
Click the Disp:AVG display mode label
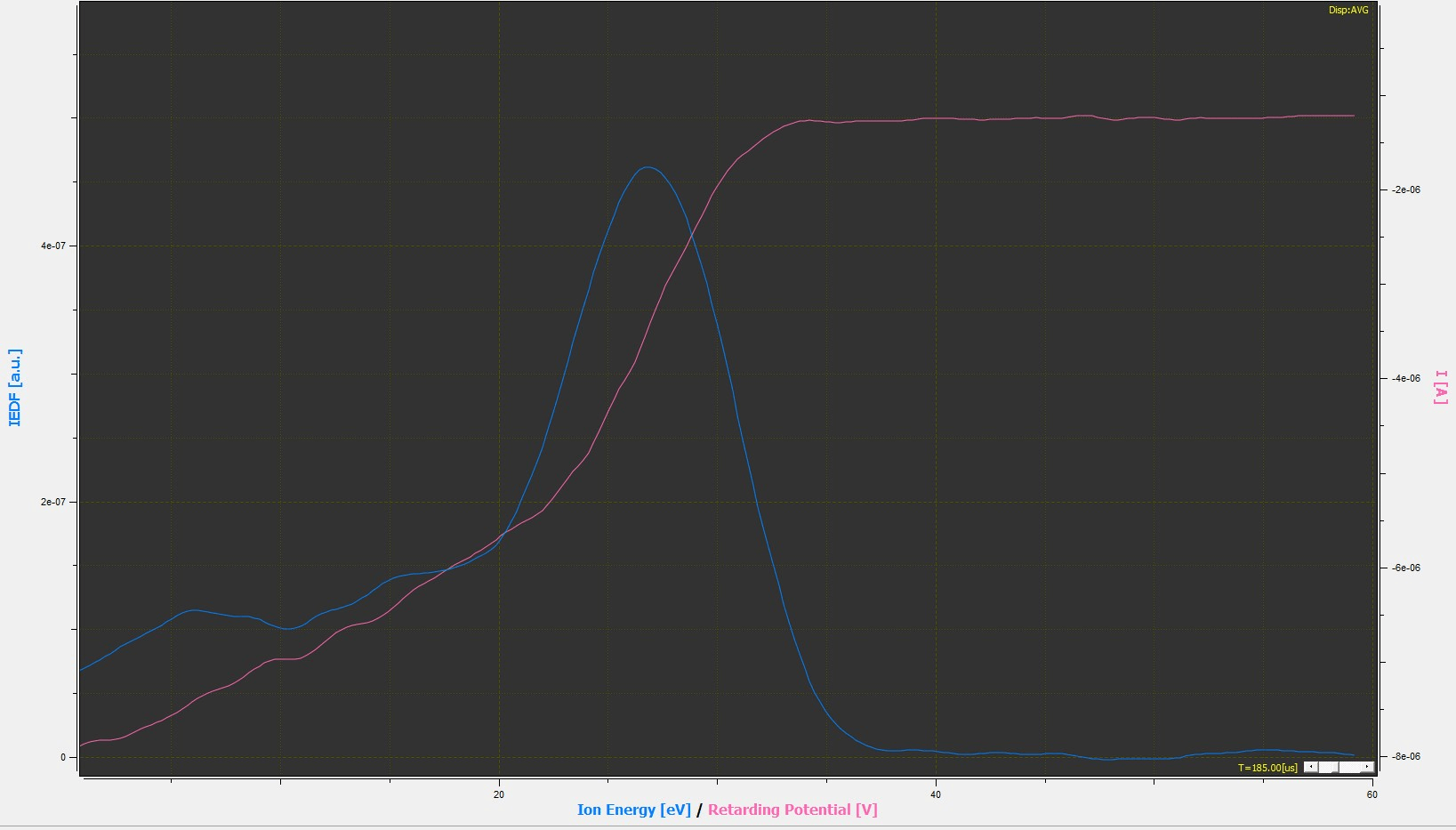coord(1348,10)
